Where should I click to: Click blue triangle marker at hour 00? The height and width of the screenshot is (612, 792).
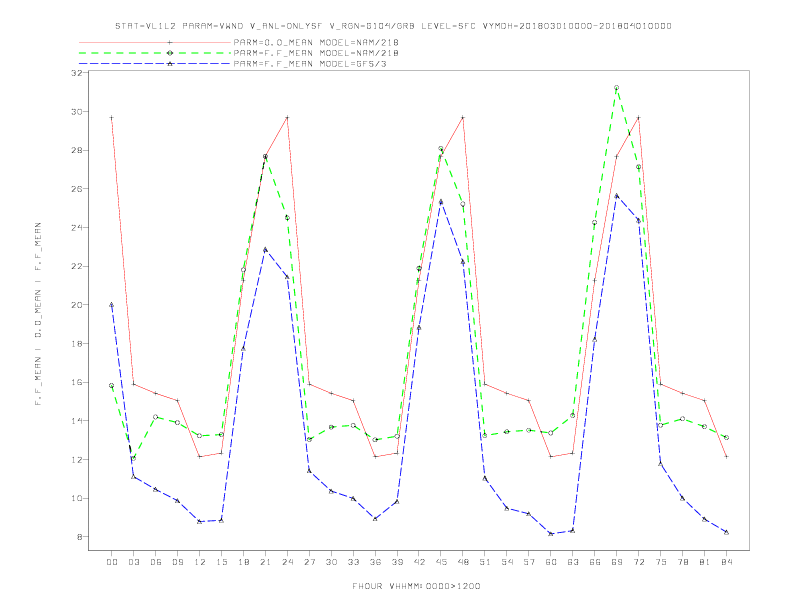(x=112, y=304)
